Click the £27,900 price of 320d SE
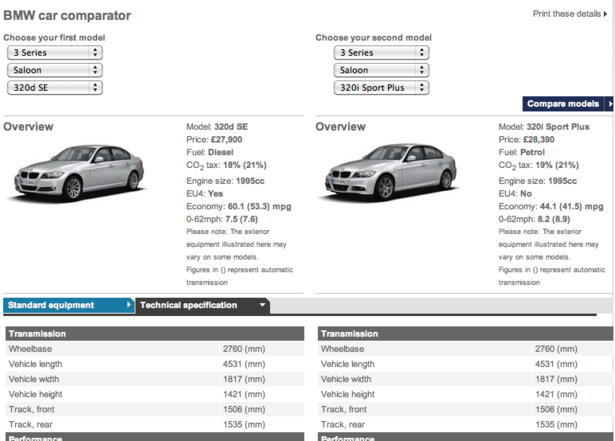 [226, 140]
